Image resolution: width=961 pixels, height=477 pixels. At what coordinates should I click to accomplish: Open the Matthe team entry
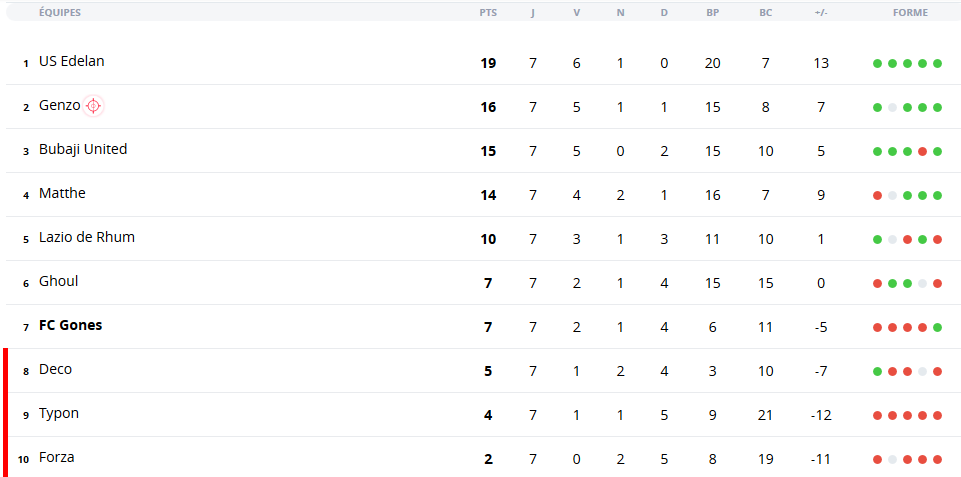coord(62,193)
